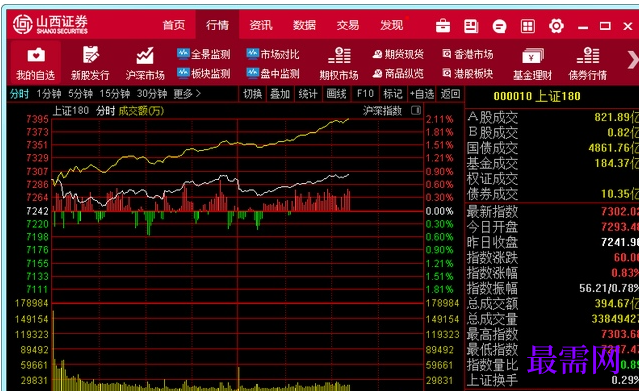Image resolution: width=639 pixels, height=391 pixels.
Task: Click the small box icon beside 沪深指数
Action: [x=416, y=110]
